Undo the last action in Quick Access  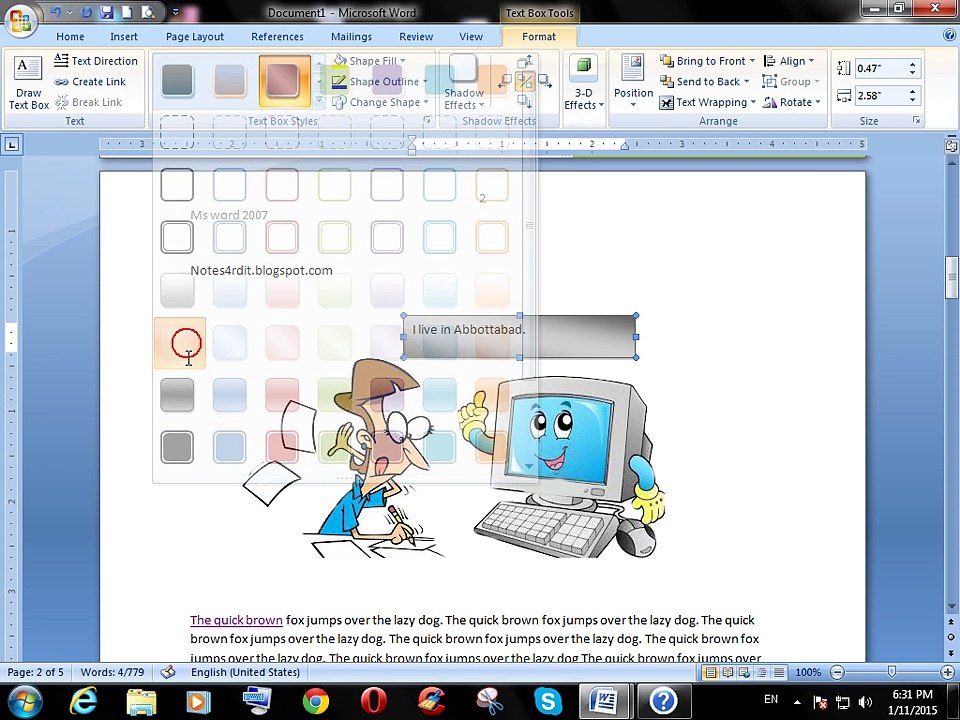[x=56, y=12]
